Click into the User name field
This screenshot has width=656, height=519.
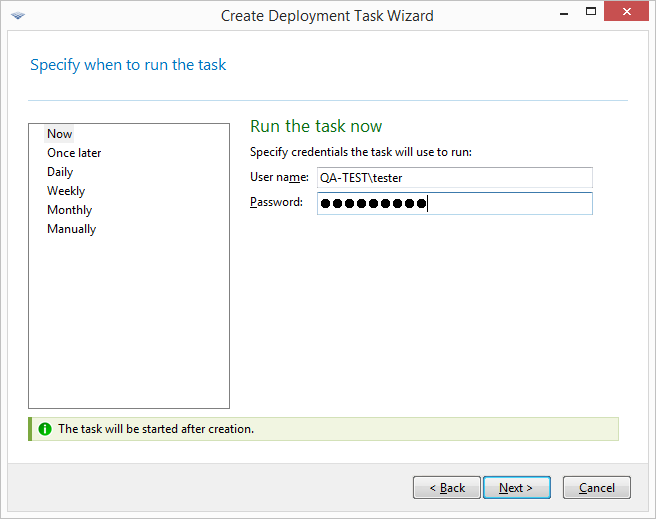[x=454, y=178]
